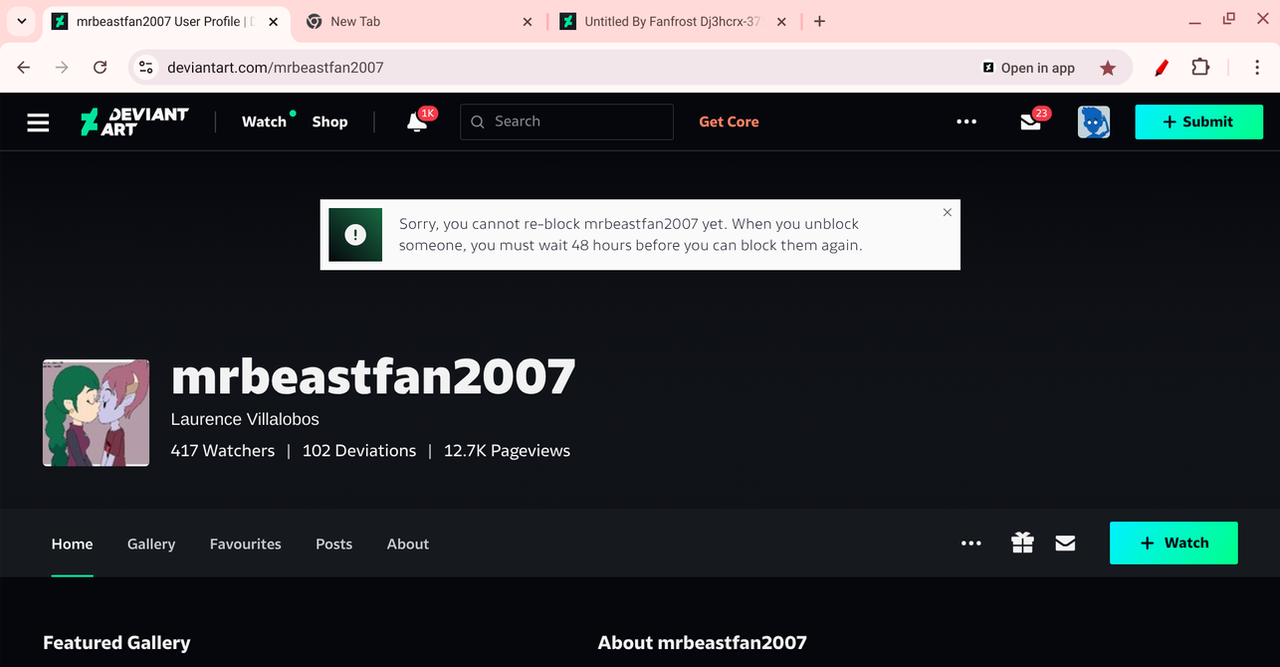View site information icon in address bar
The image size is (1280, 667).
146,67
